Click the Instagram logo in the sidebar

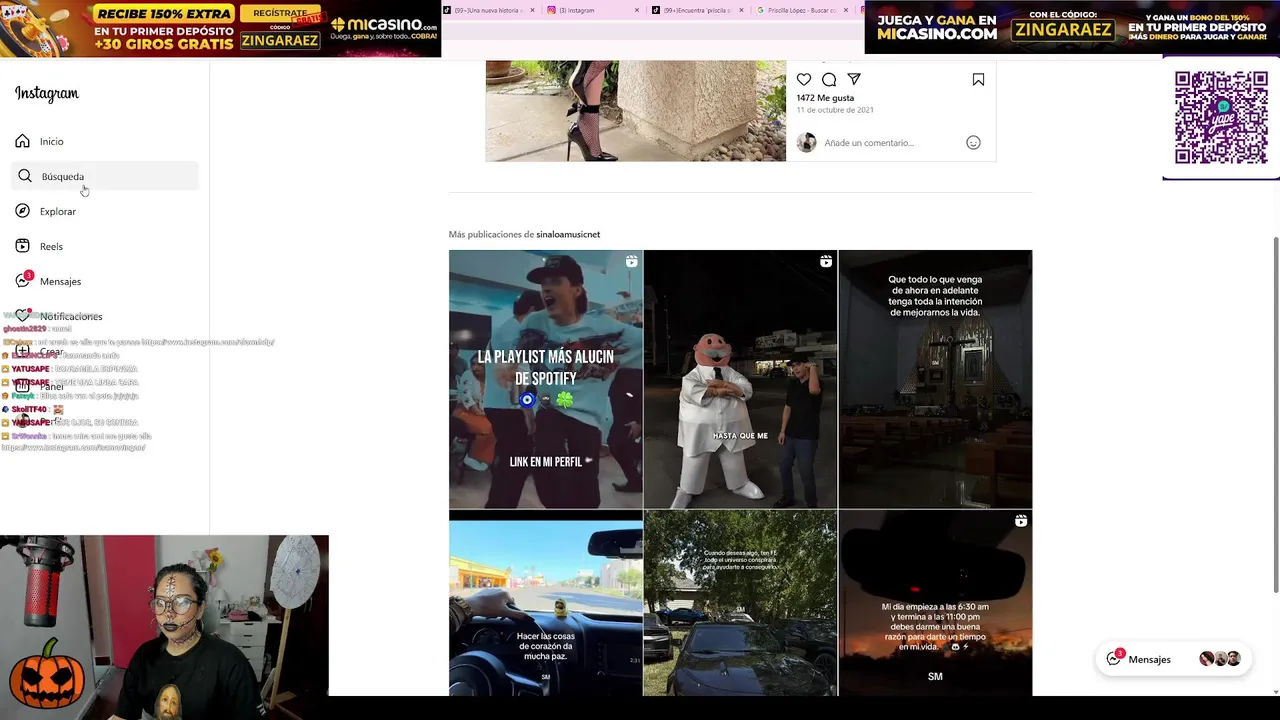(x=46, y=94)
